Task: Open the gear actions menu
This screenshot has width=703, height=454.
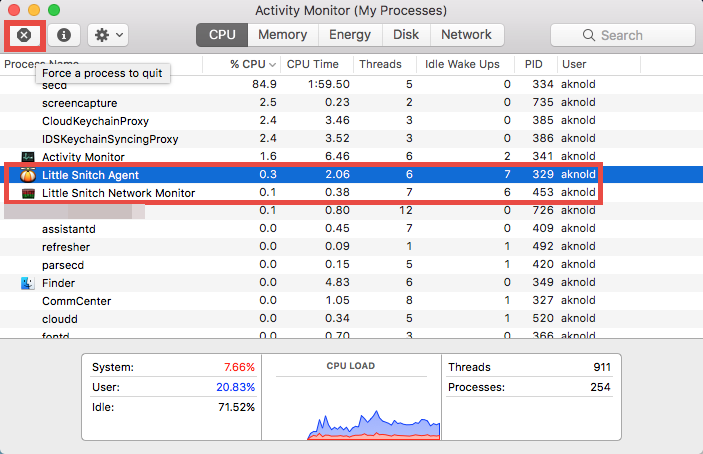Action: click(108, 35)
